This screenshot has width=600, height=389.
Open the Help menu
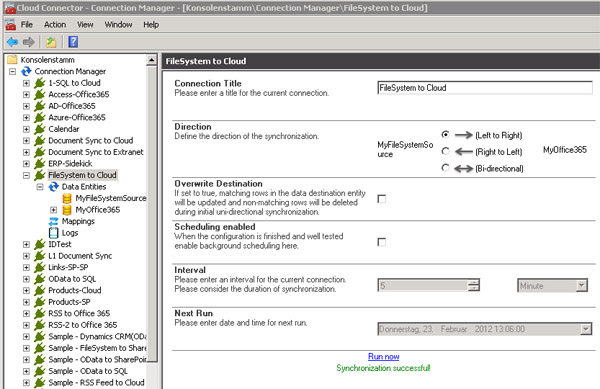(x=151, y=24)
